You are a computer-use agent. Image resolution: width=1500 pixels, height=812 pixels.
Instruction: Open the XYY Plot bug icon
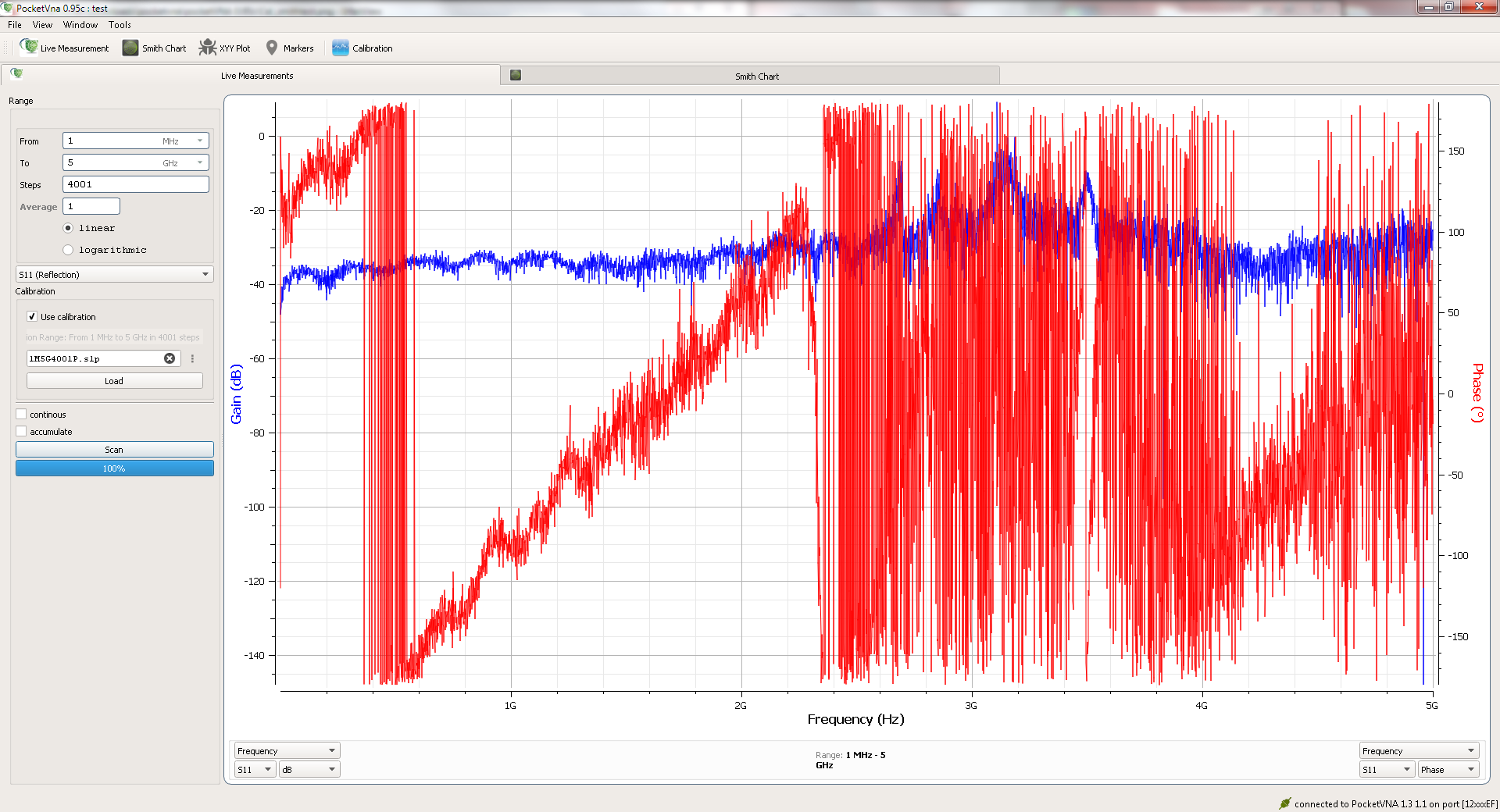pos(207,48)
